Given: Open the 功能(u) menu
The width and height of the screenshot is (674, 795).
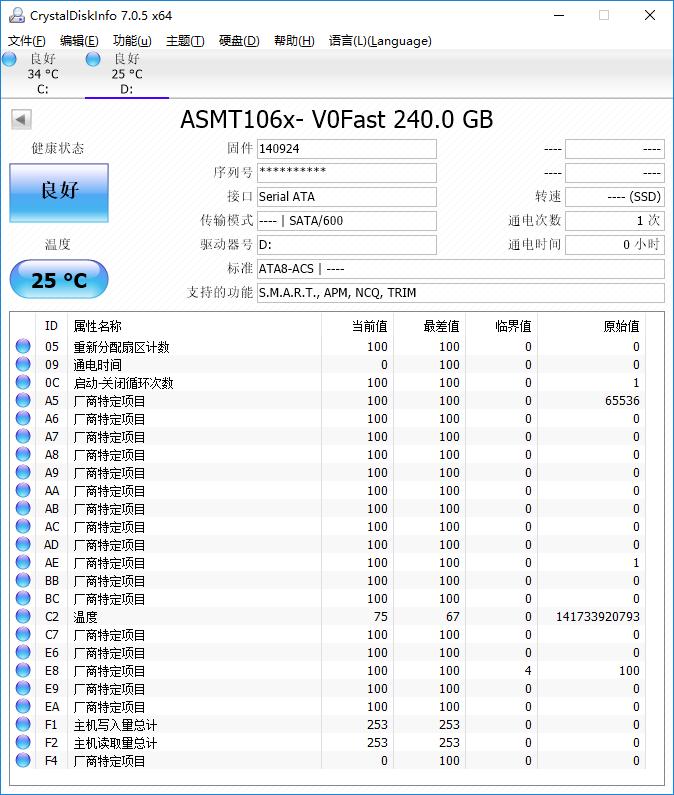Looking at the screenshot, I should click(x=132, y=41).
